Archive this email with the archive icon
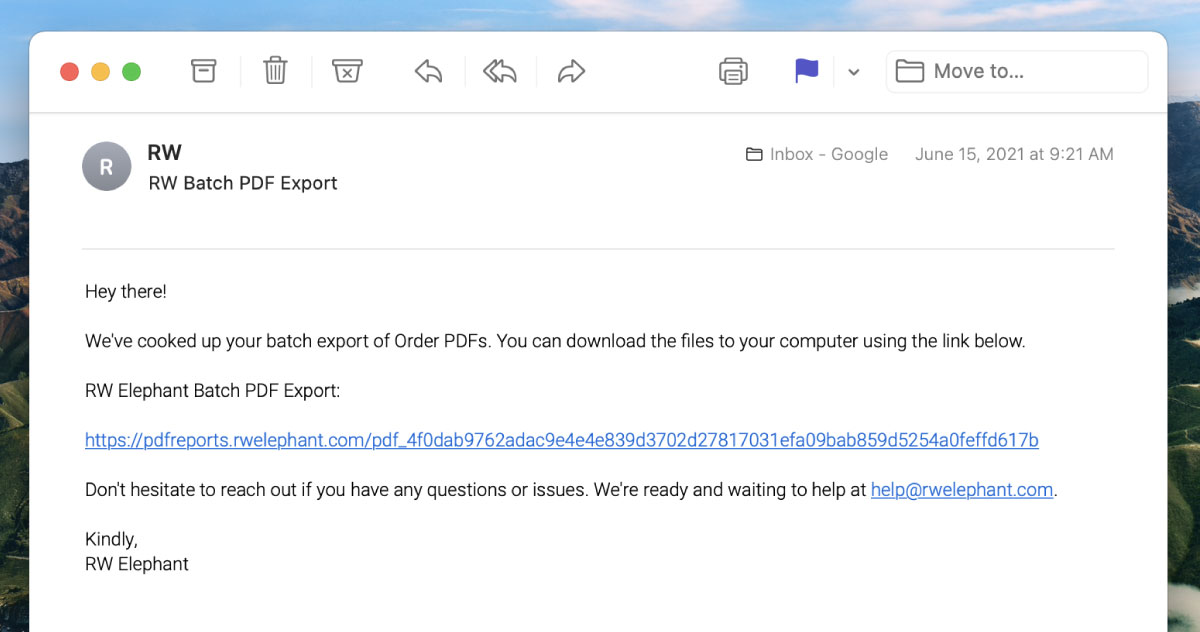The height and width of the screenshot is (632, 1200). coord(204,71)
